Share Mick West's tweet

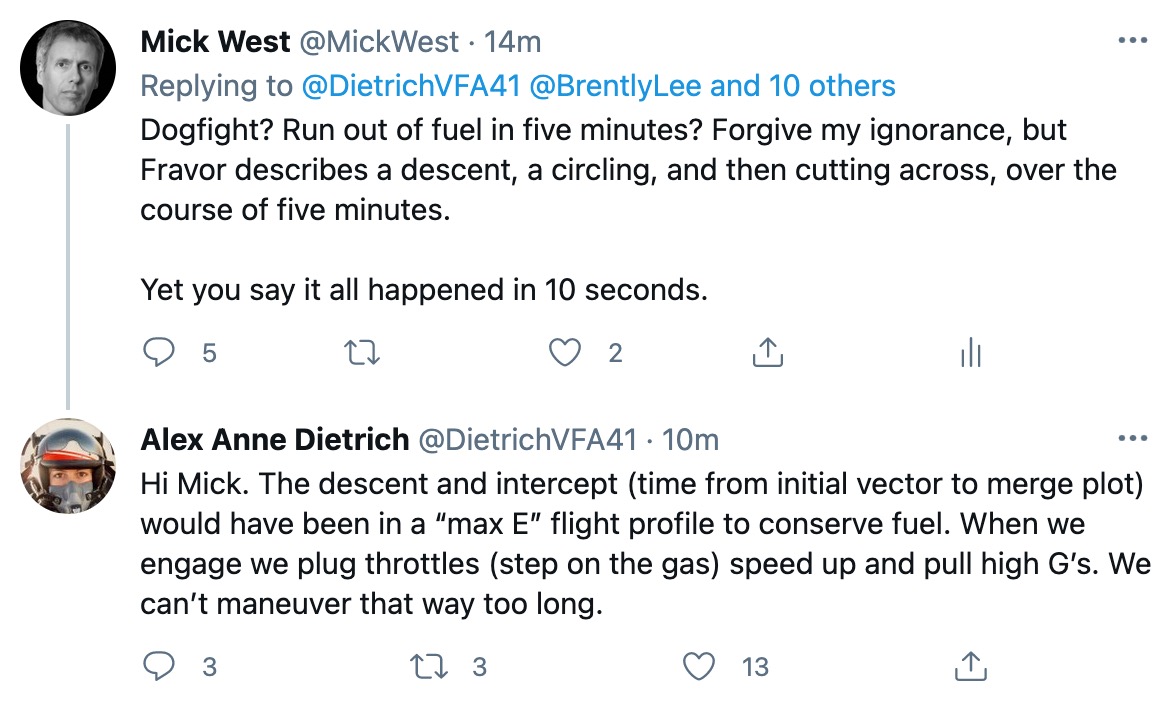click(766, 353)
